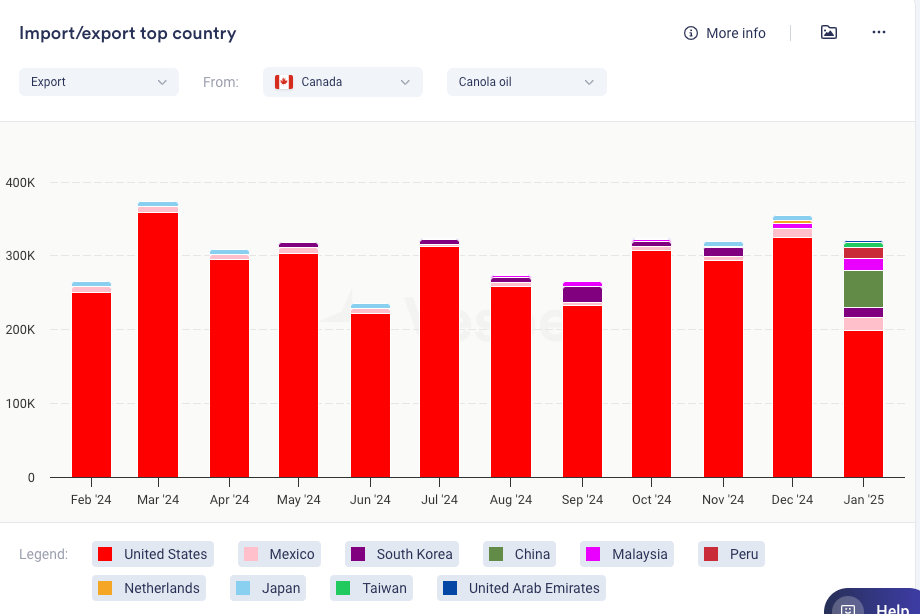920x614 pixels.
Task: Toggle Mexico series in legend
Action: [280, 554]
